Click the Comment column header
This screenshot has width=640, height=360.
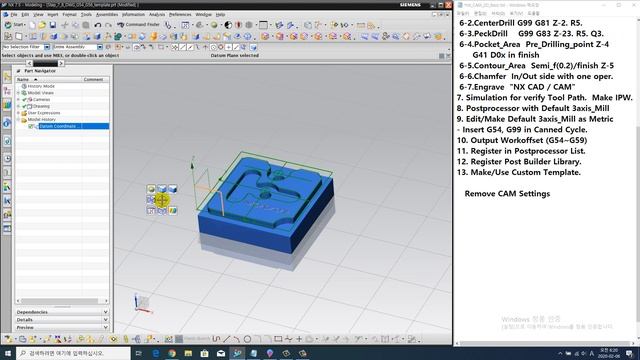(x=96, y=80)
